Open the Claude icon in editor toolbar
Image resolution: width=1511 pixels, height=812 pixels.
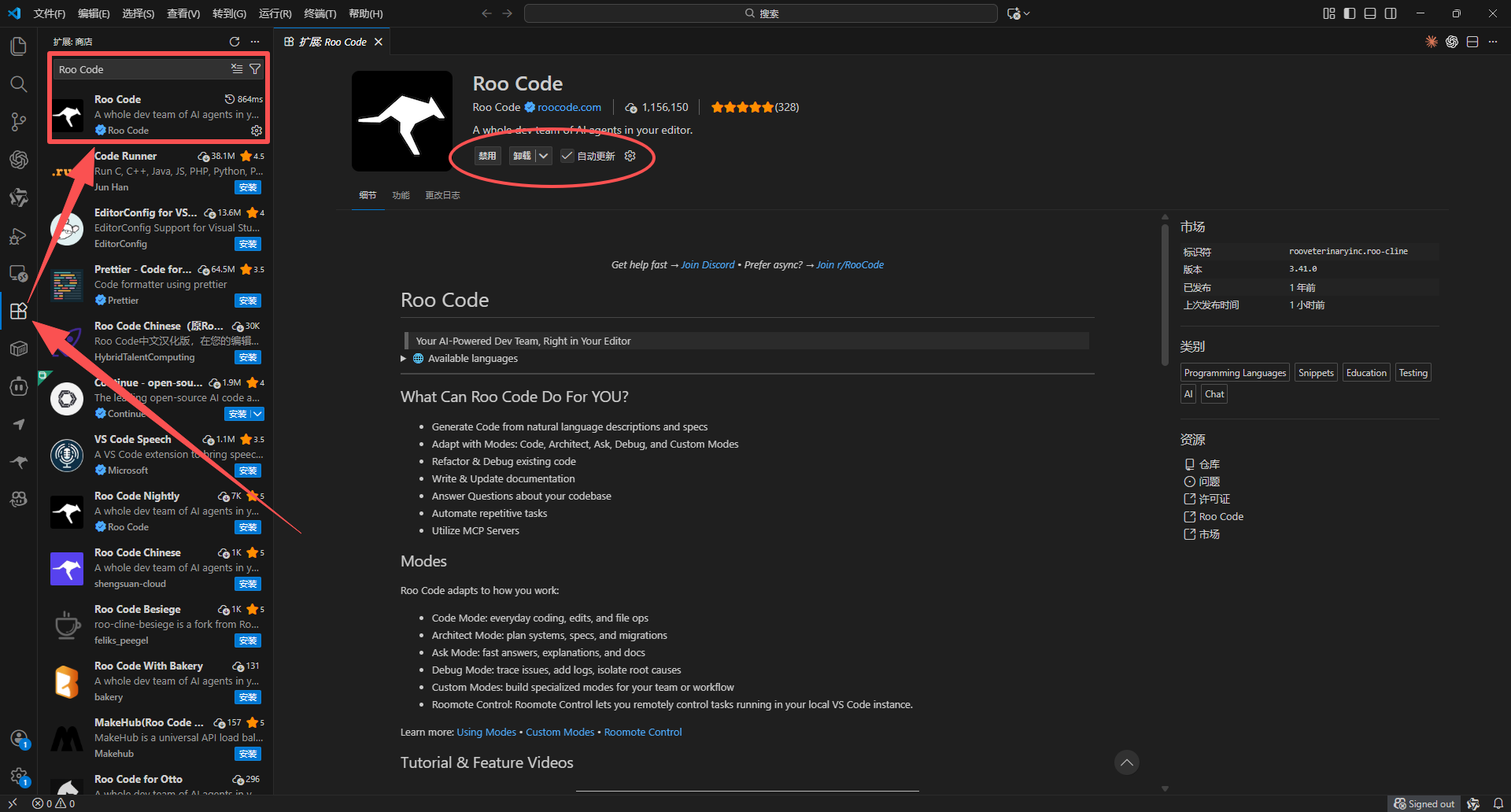click(1432, 42)
